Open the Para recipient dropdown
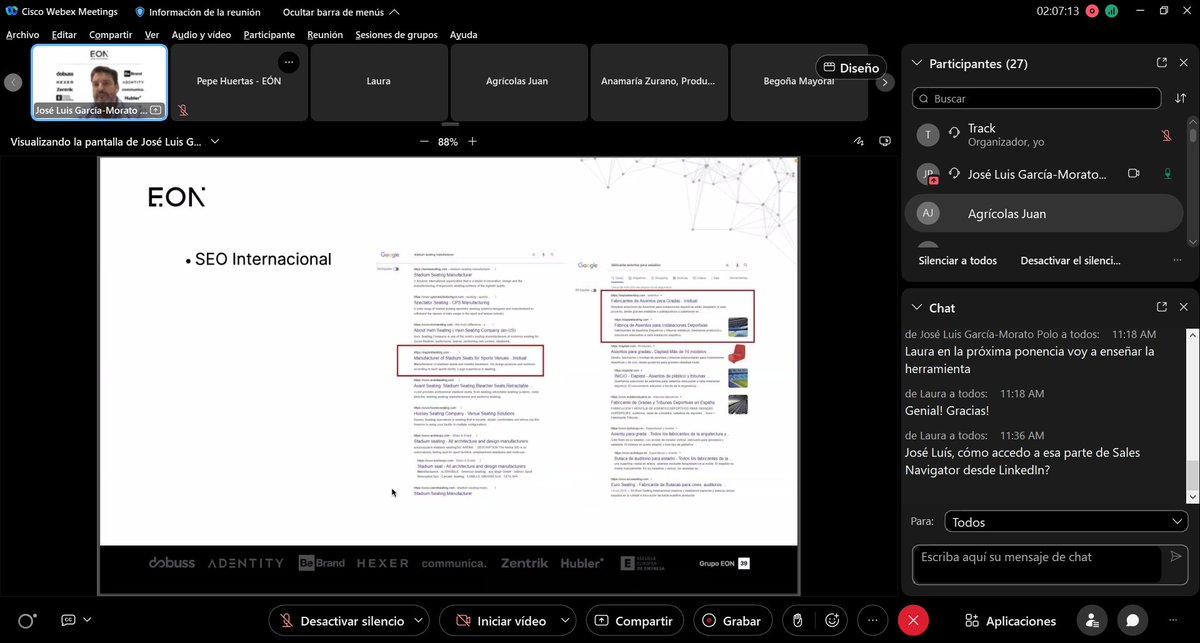The width and height of the screenshot is (1200, 643). (1065, 522)
